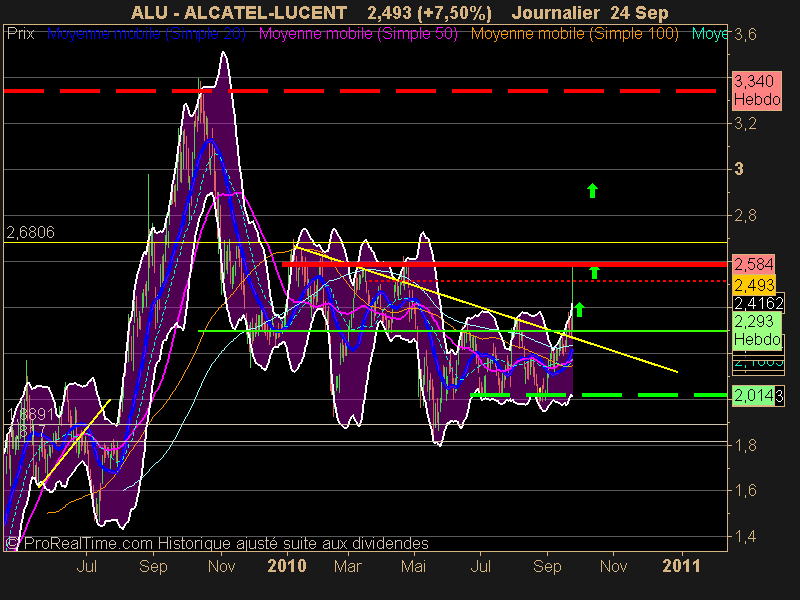Click the '3,2' price axis label
Image resolution: width=800 pixels, height=600 pixels.
(744, 123)
